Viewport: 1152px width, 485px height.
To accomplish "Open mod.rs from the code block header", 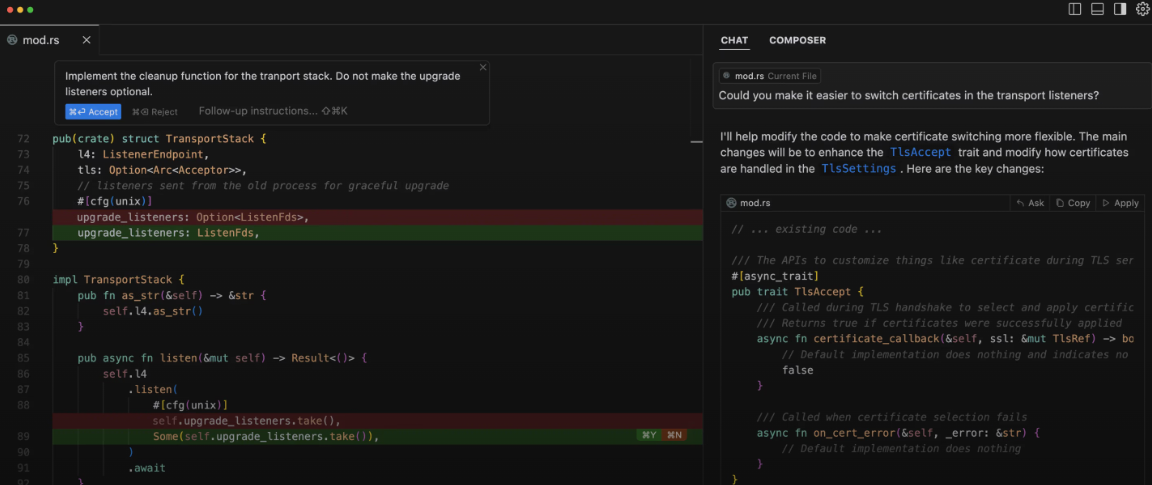I will point(748,203).
